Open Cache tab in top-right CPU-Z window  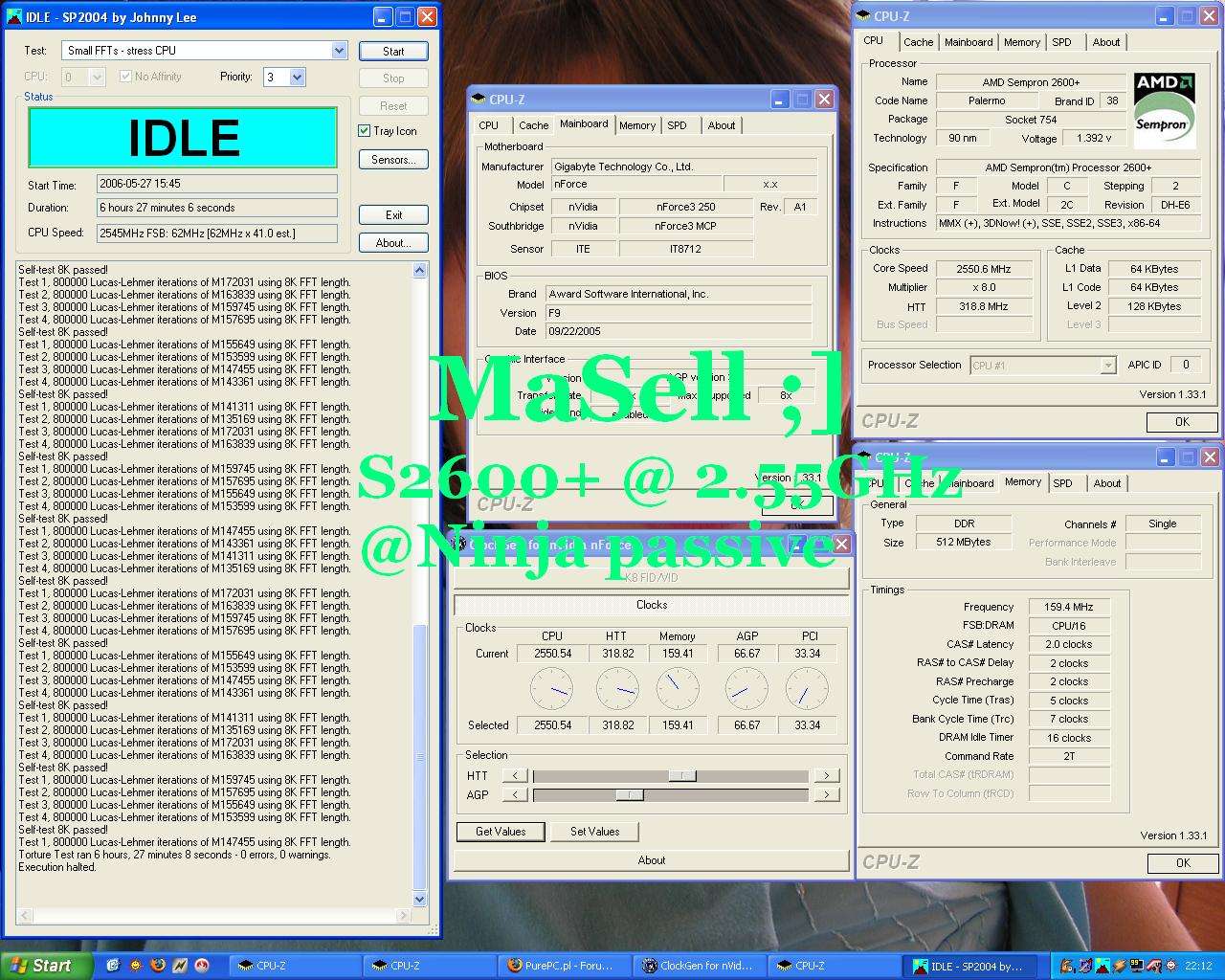pos(919,42)
